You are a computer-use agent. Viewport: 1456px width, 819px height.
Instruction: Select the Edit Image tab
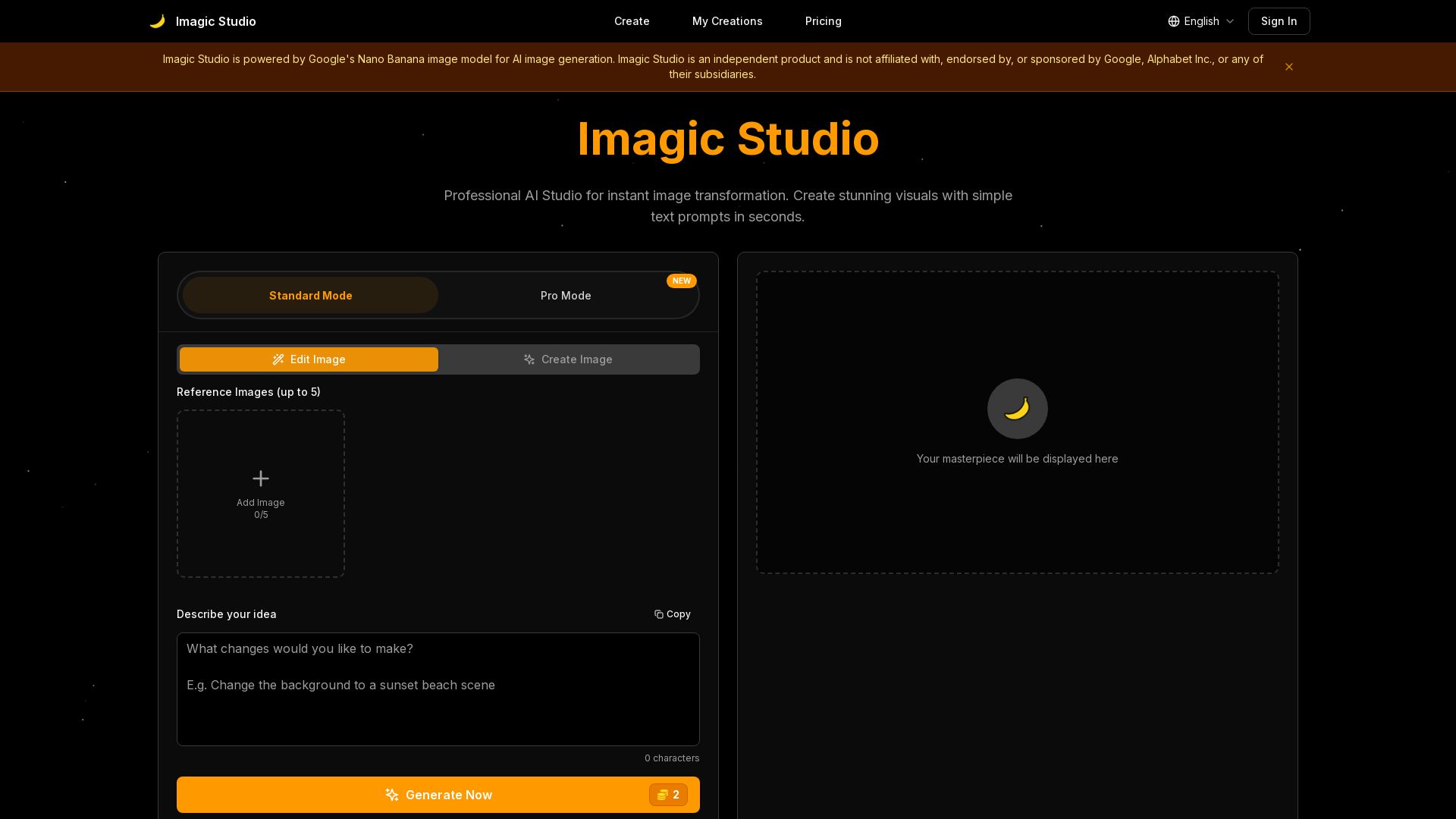309,359
